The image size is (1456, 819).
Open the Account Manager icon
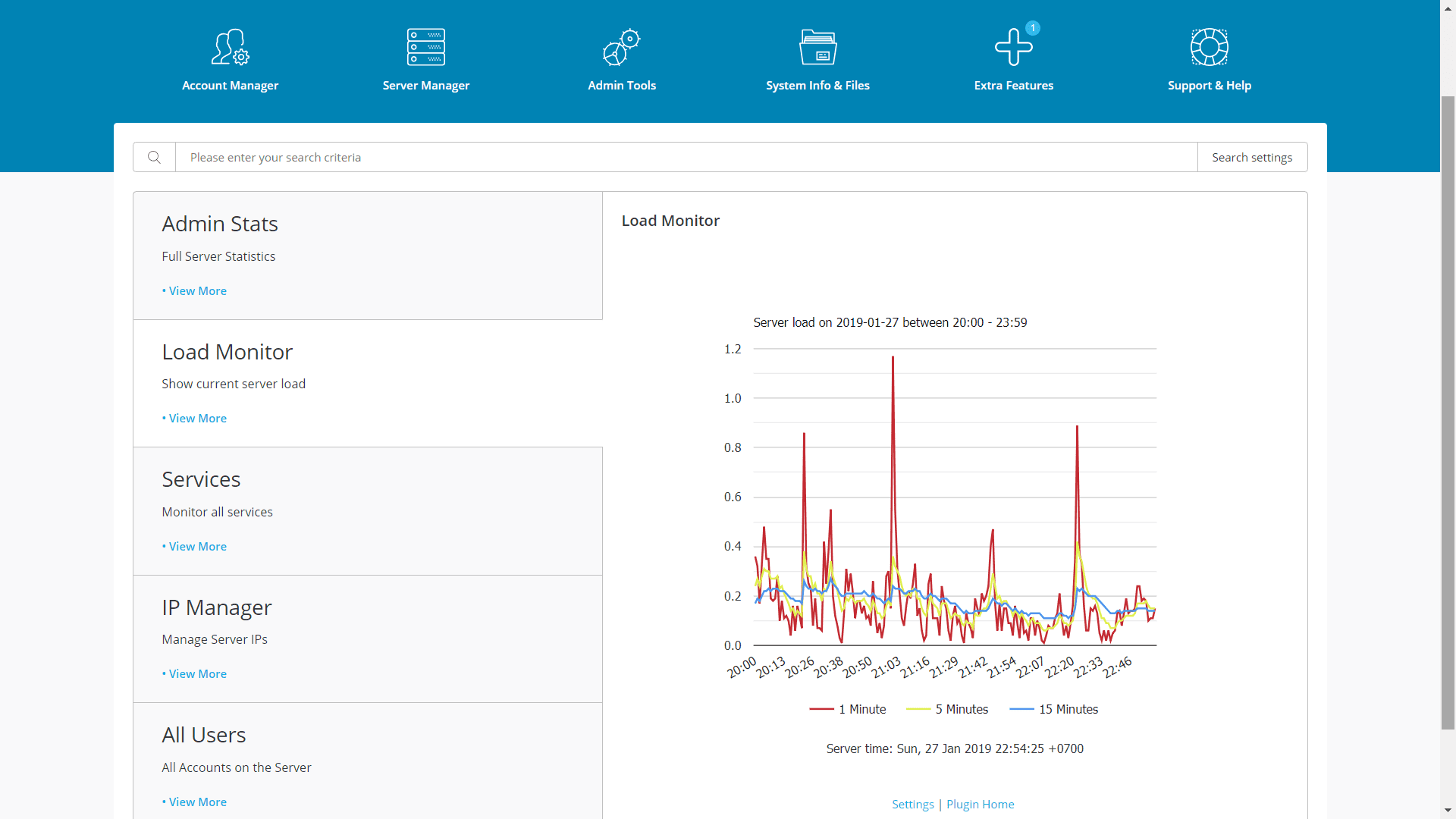pos(230,46)
